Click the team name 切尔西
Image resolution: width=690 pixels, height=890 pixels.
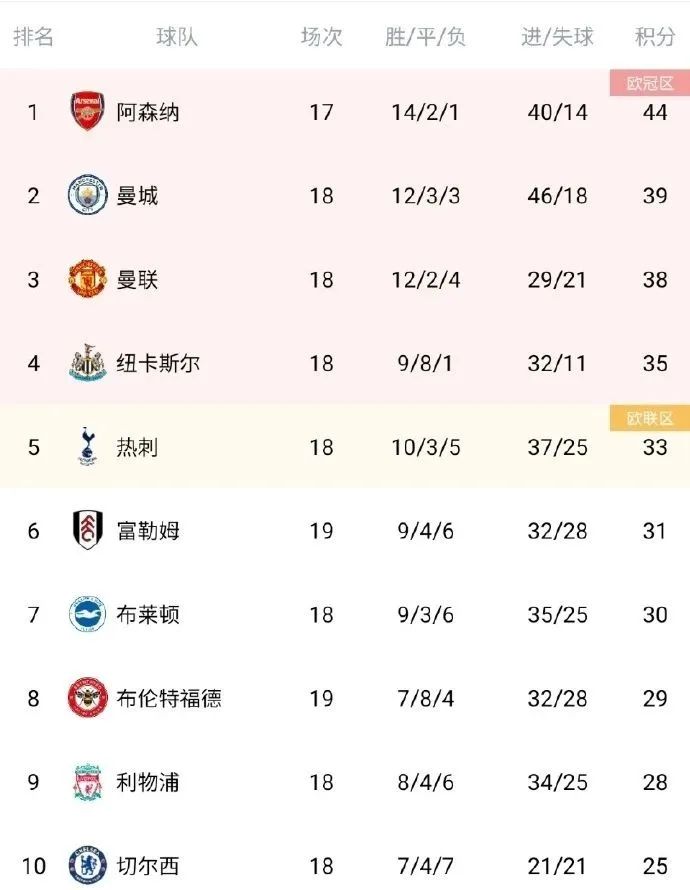tap(148, 866)
